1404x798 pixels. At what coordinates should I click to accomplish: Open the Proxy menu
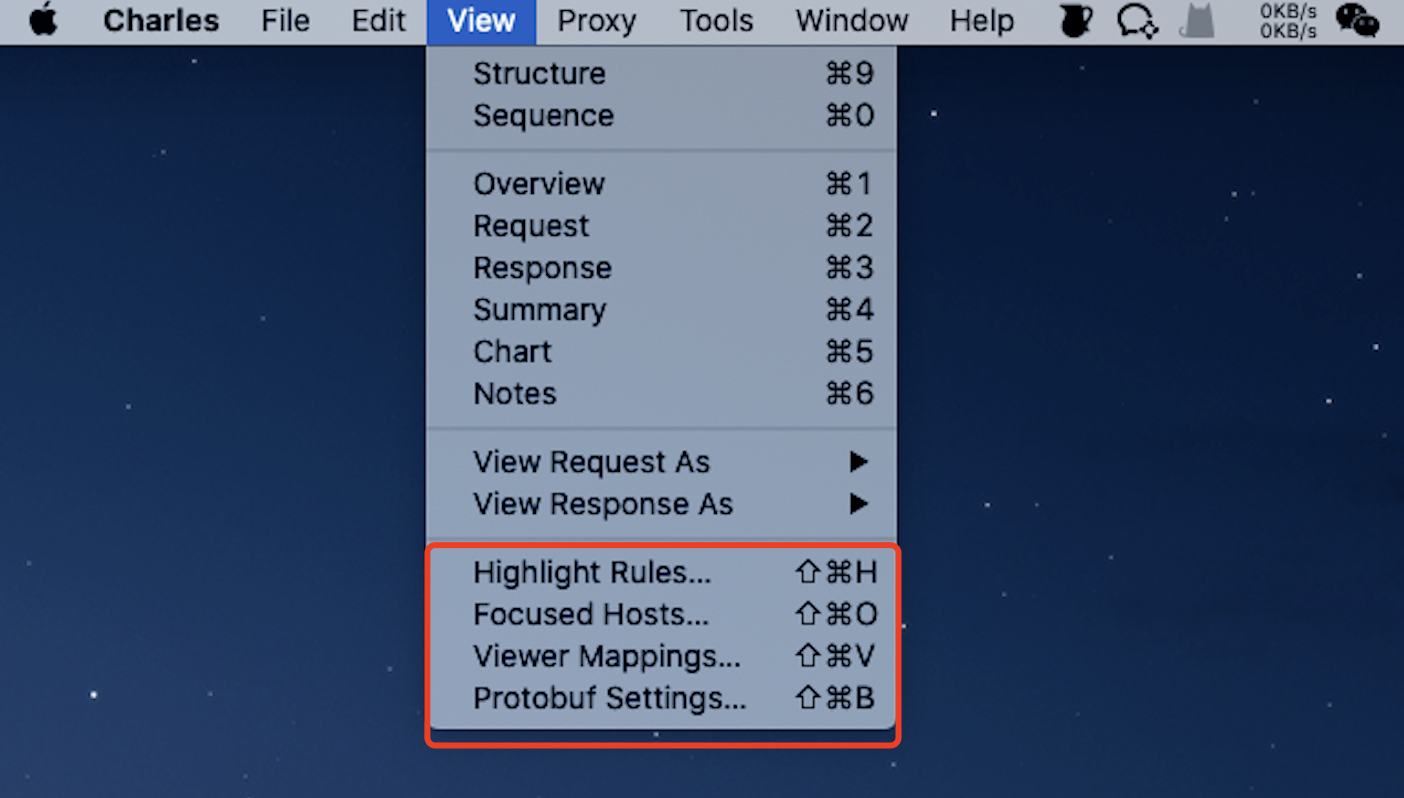pos(597,21)
